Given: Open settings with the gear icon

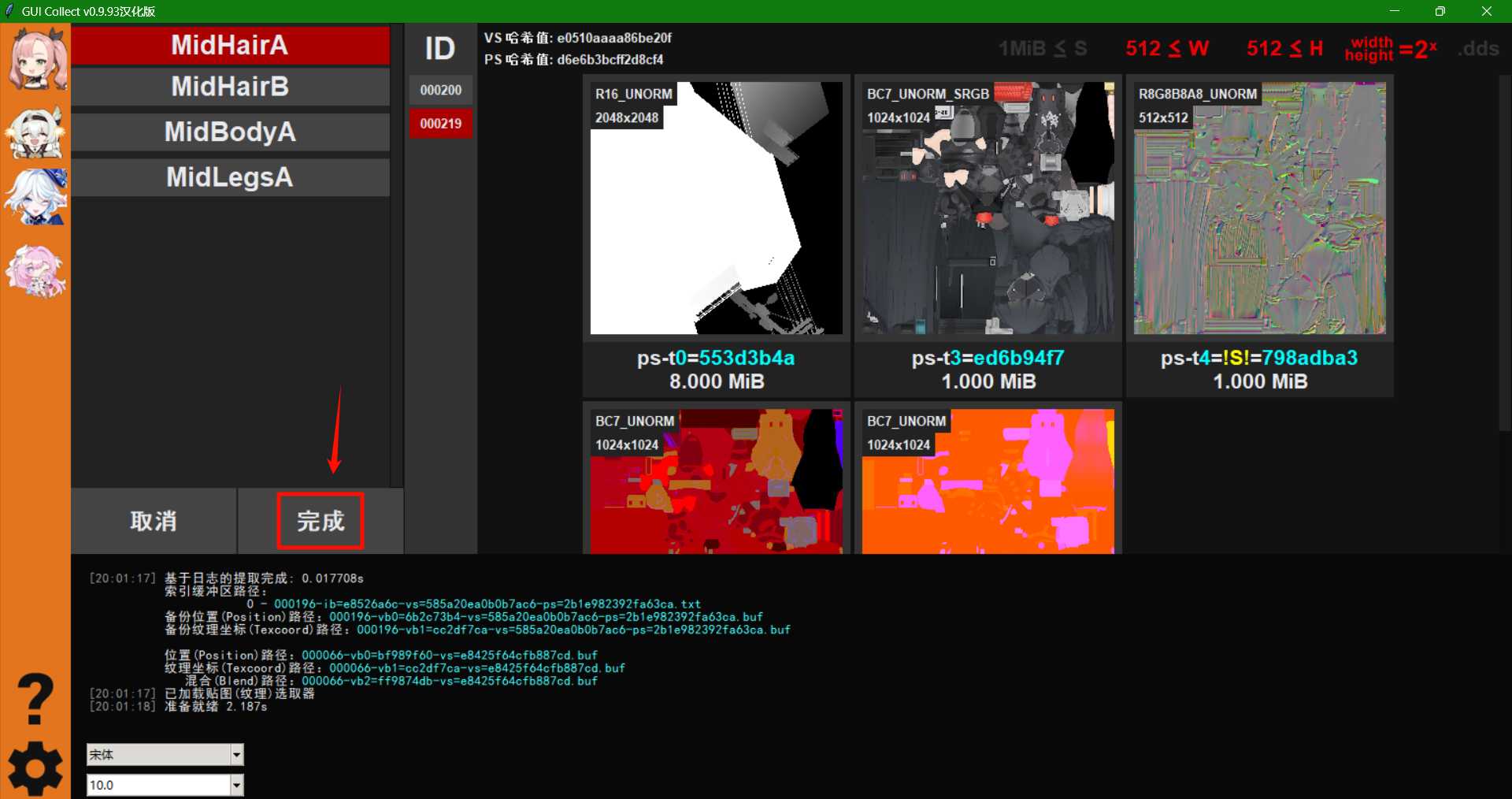Looking at the screenshot, I should click(x=35, y=768).
